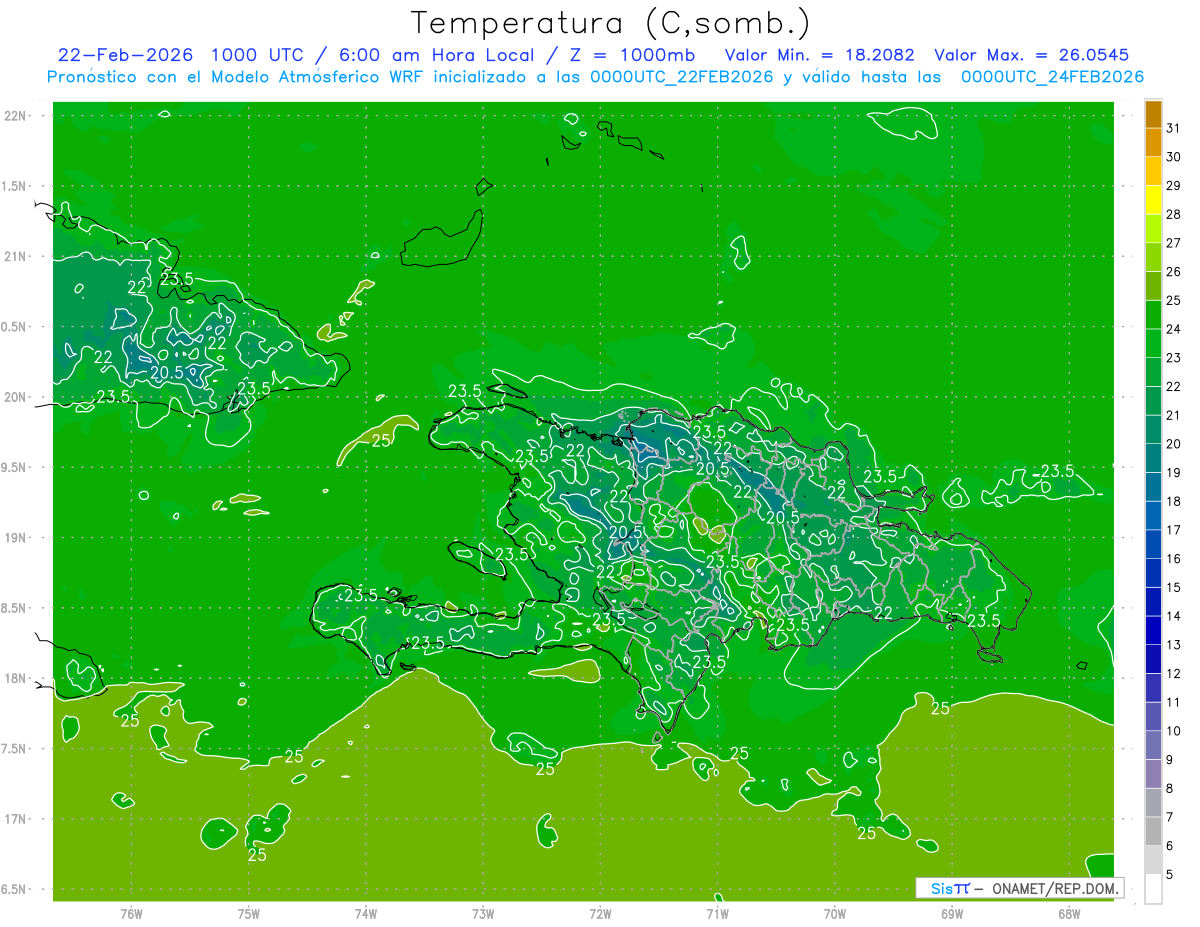Click the '18N' latitude axis label
This screenshot has height=927, width=1200.
[16, 678]
